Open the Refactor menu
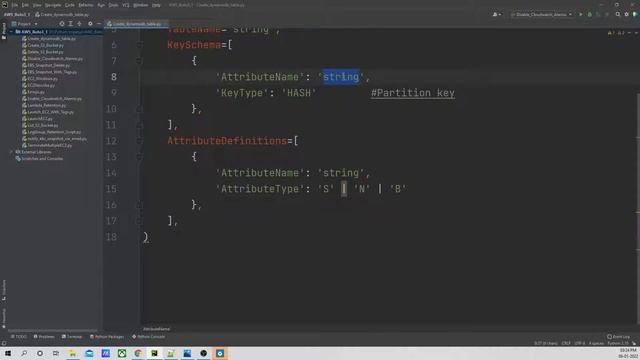Viewport: 640px width, 360px height. (x=86, y=5)
